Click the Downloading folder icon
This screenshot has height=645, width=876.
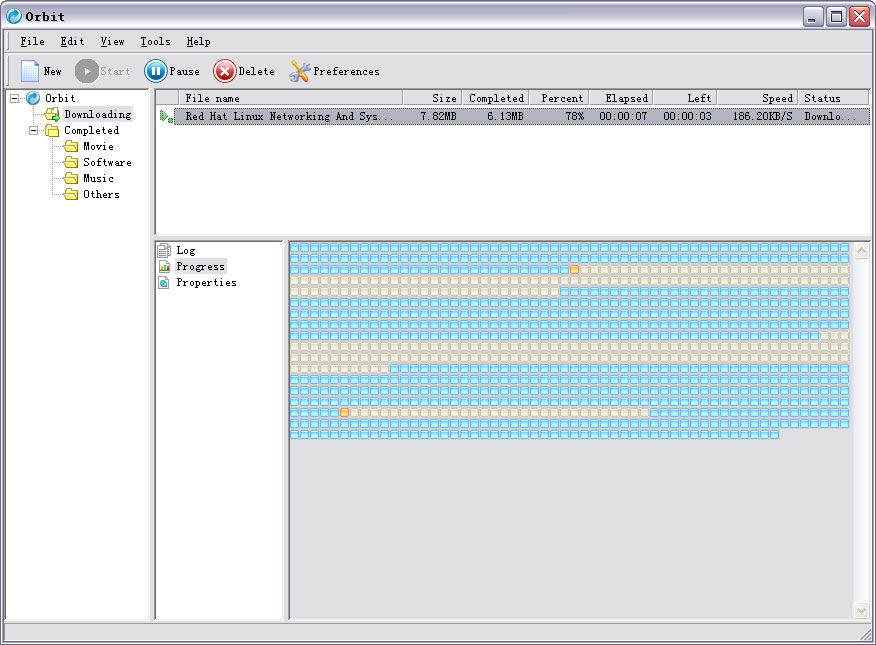52,114
